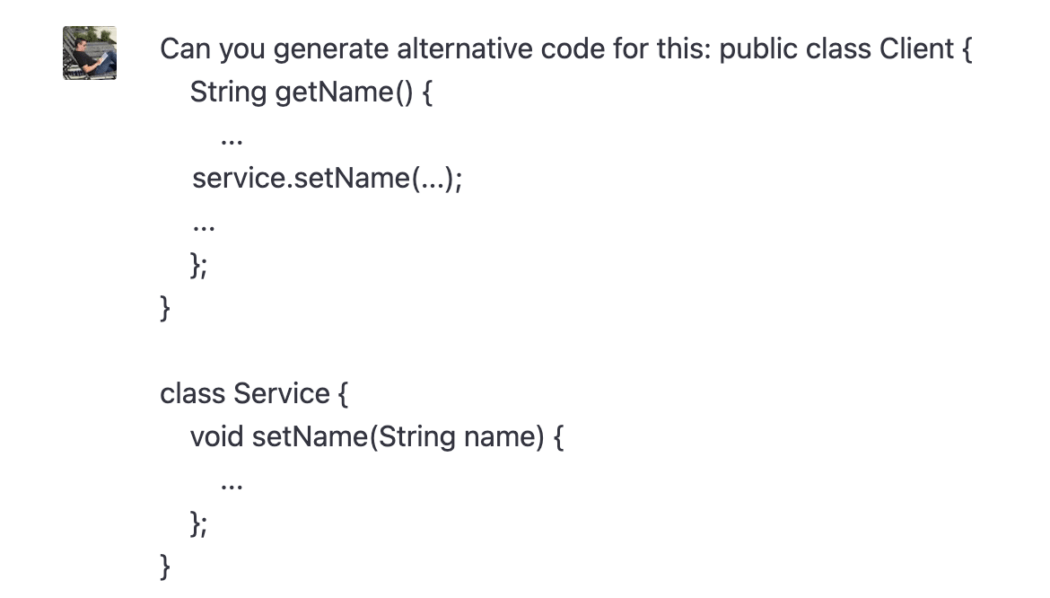This screenshot has width=1050, height=598.
Task: Click the 'class Service {' line
Action: [x=254, y=394]
